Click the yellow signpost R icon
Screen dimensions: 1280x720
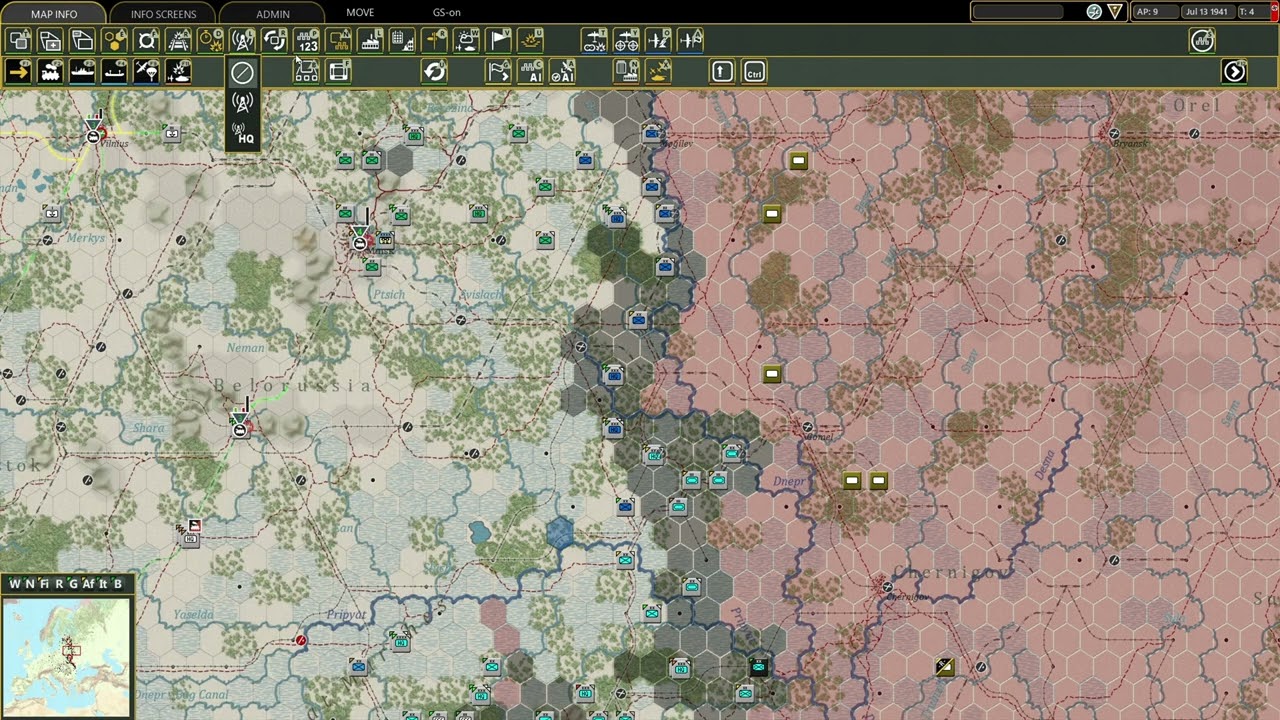pos(435,40)
